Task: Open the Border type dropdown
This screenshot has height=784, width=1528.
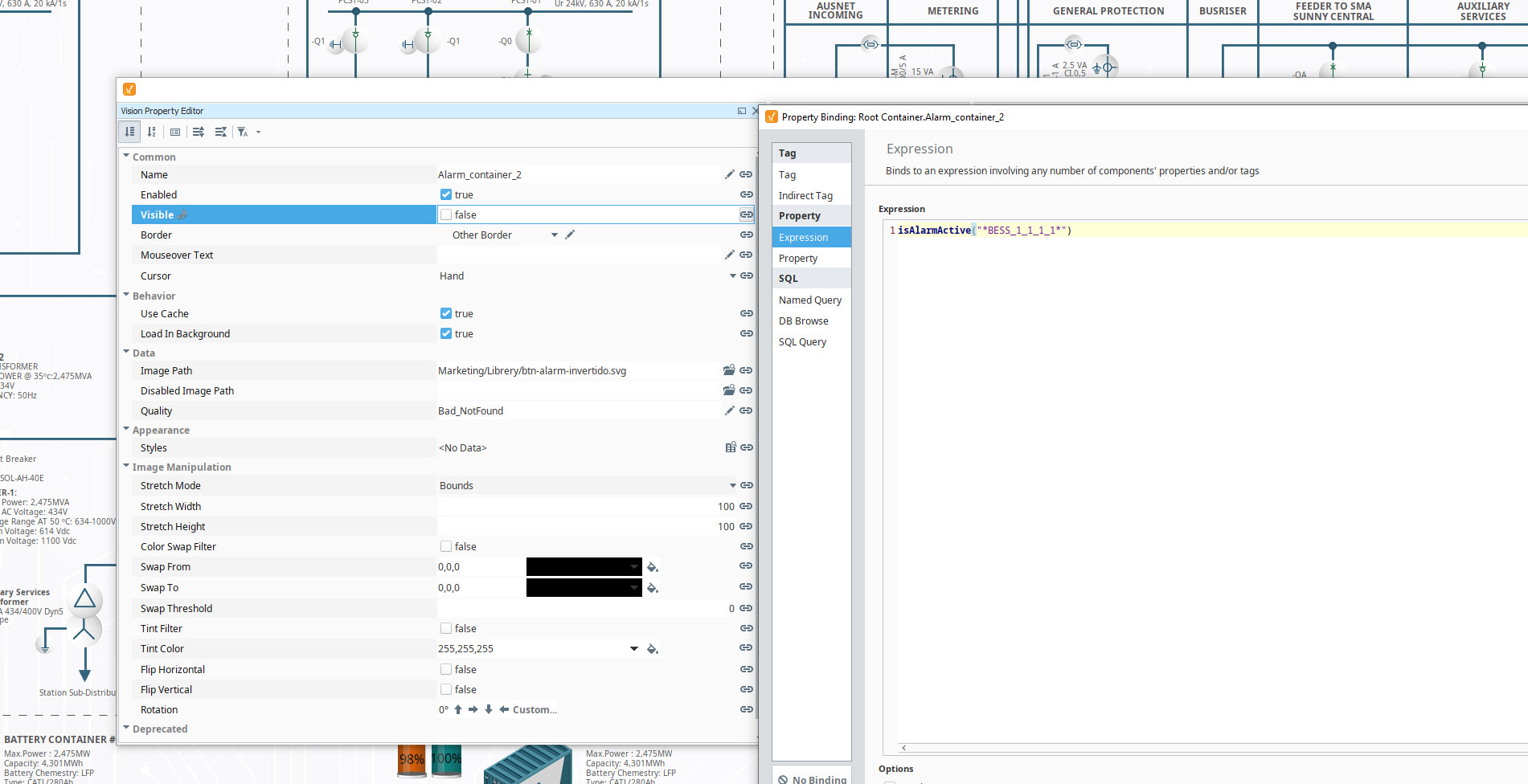Action: tap(555, 235)
